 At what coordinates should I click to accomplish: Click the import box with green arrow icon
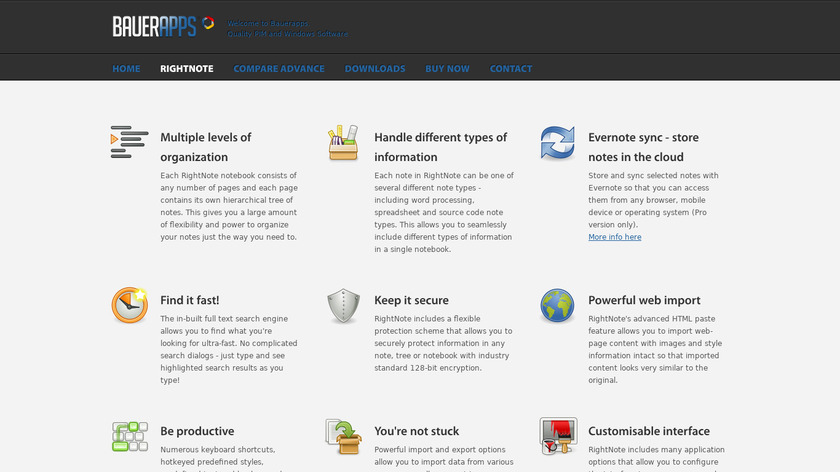click(343, 437)
